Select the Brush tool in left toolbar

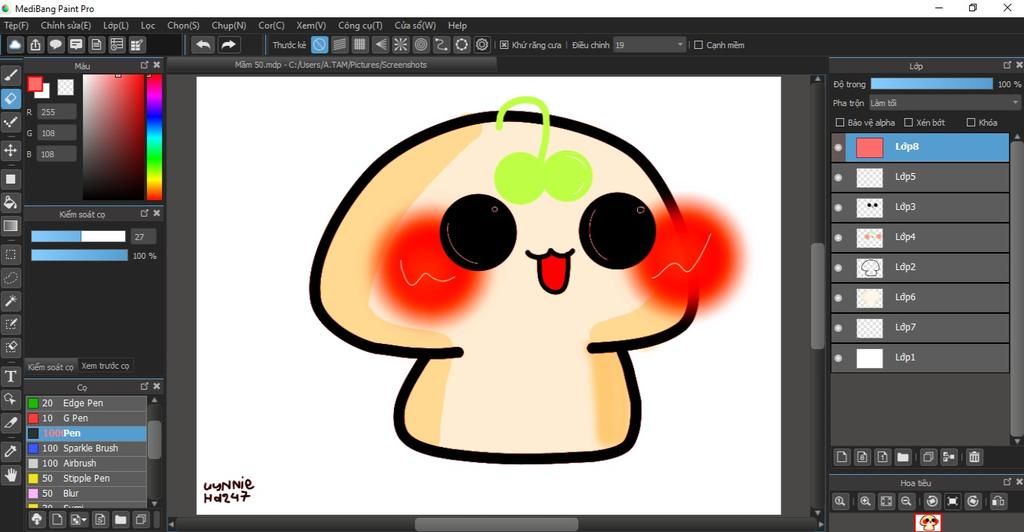point(10,75)
